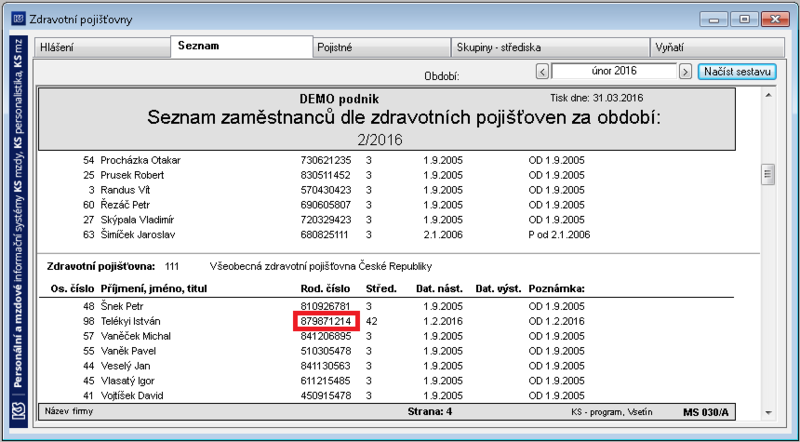Click department value 42
Image resolution: width=800 pixels, height=442 pixels.
pyautogui.click(x=371, y=321)
